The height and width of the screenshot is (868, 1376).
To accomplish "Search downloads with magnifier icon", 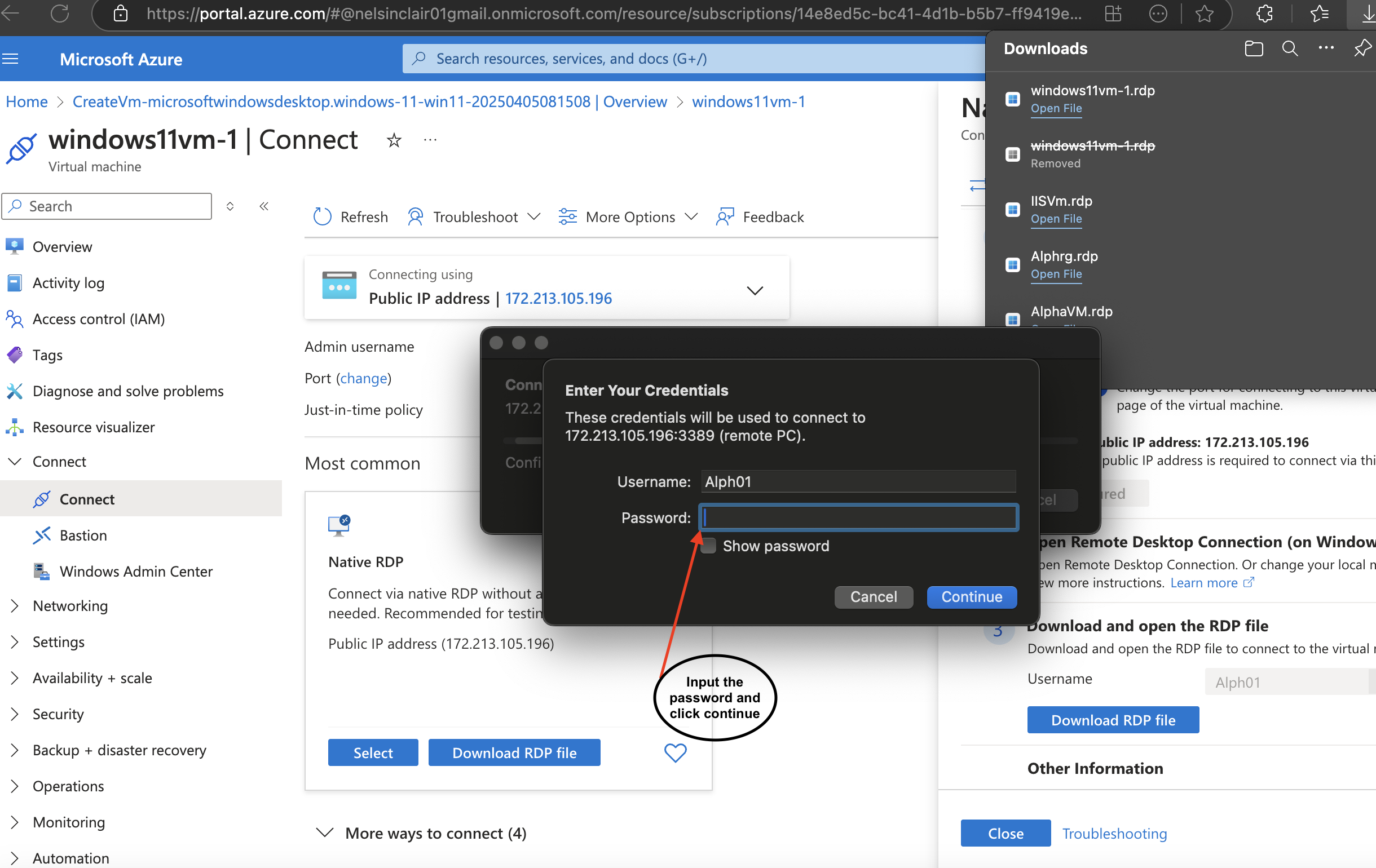I will [1290, 48].
